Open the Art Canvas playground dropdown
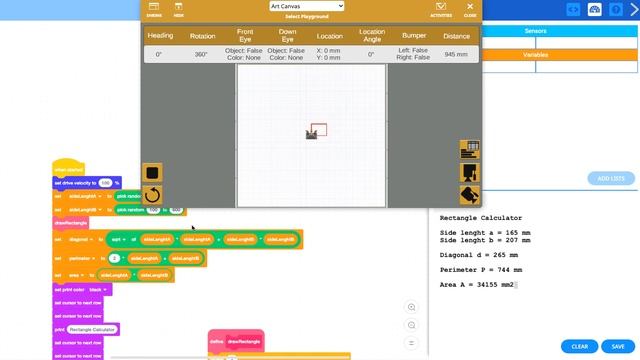 307,6
